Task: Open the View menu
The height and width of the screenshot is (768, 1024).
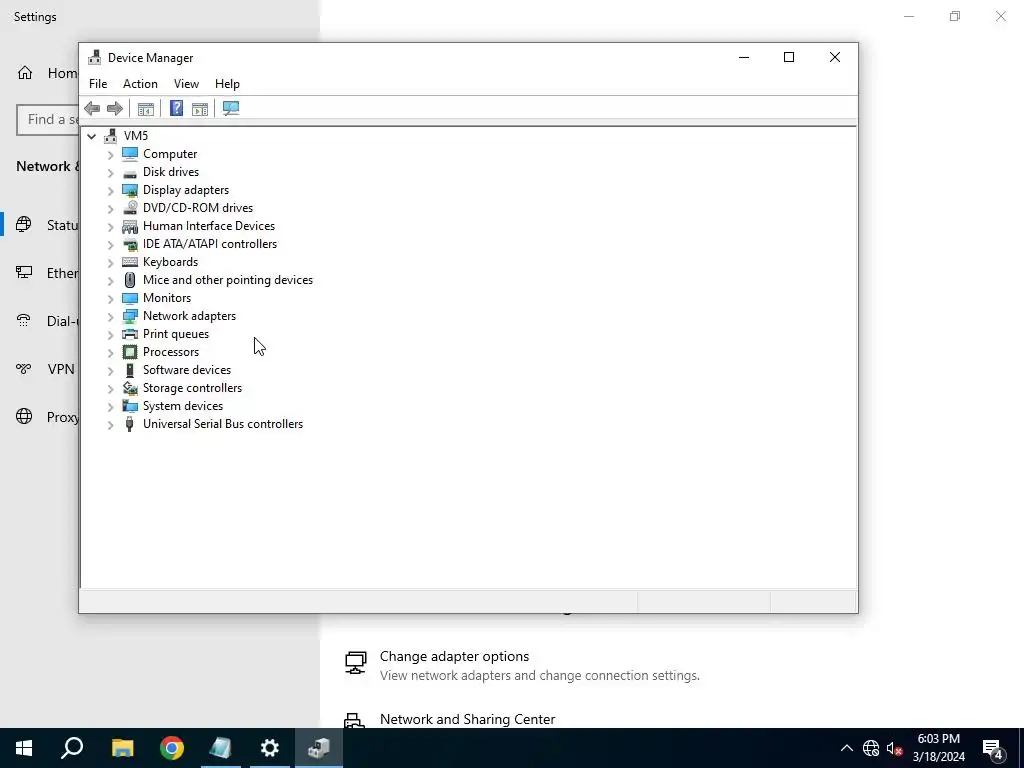Action: [186, 84]
